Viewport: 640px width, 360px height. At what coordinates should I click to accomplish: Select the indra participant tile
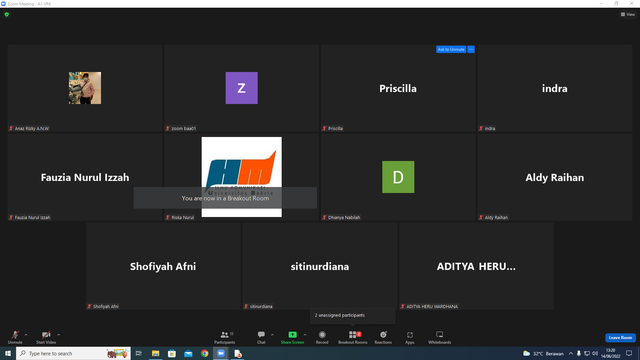point(555,88)
